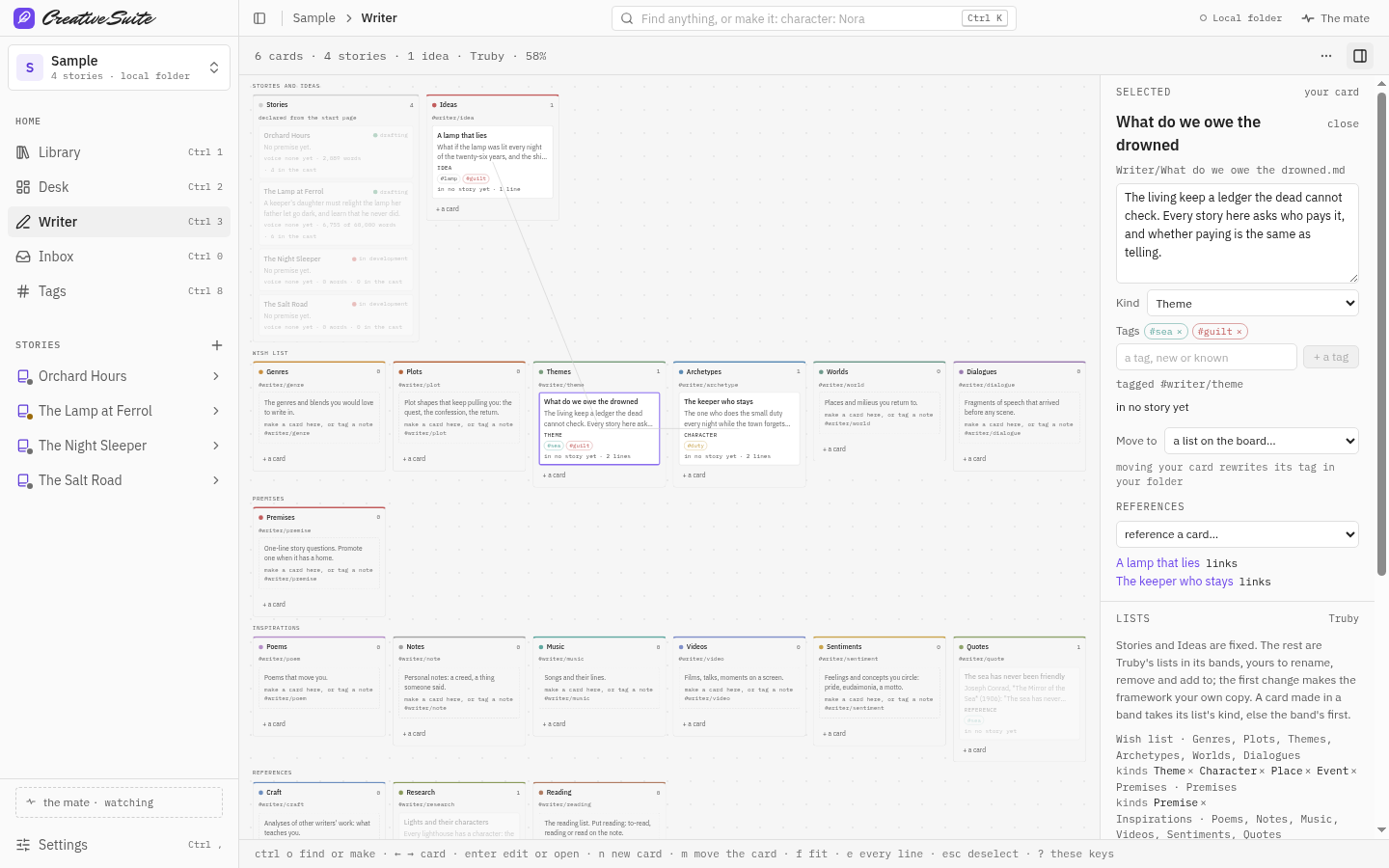Add a card to the Genres list
The height and width of the screenshot is (868, 1389).
275,459
